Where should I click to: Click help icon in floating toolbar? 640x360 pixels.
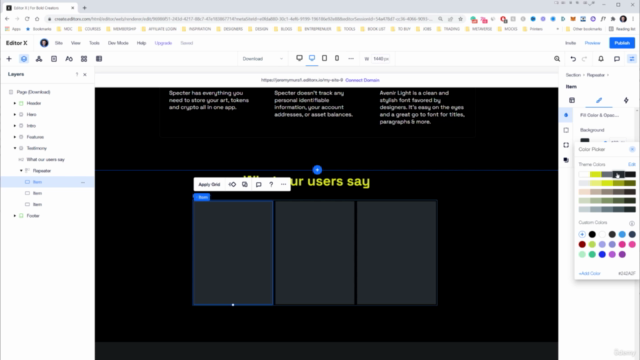click(271, 184)
